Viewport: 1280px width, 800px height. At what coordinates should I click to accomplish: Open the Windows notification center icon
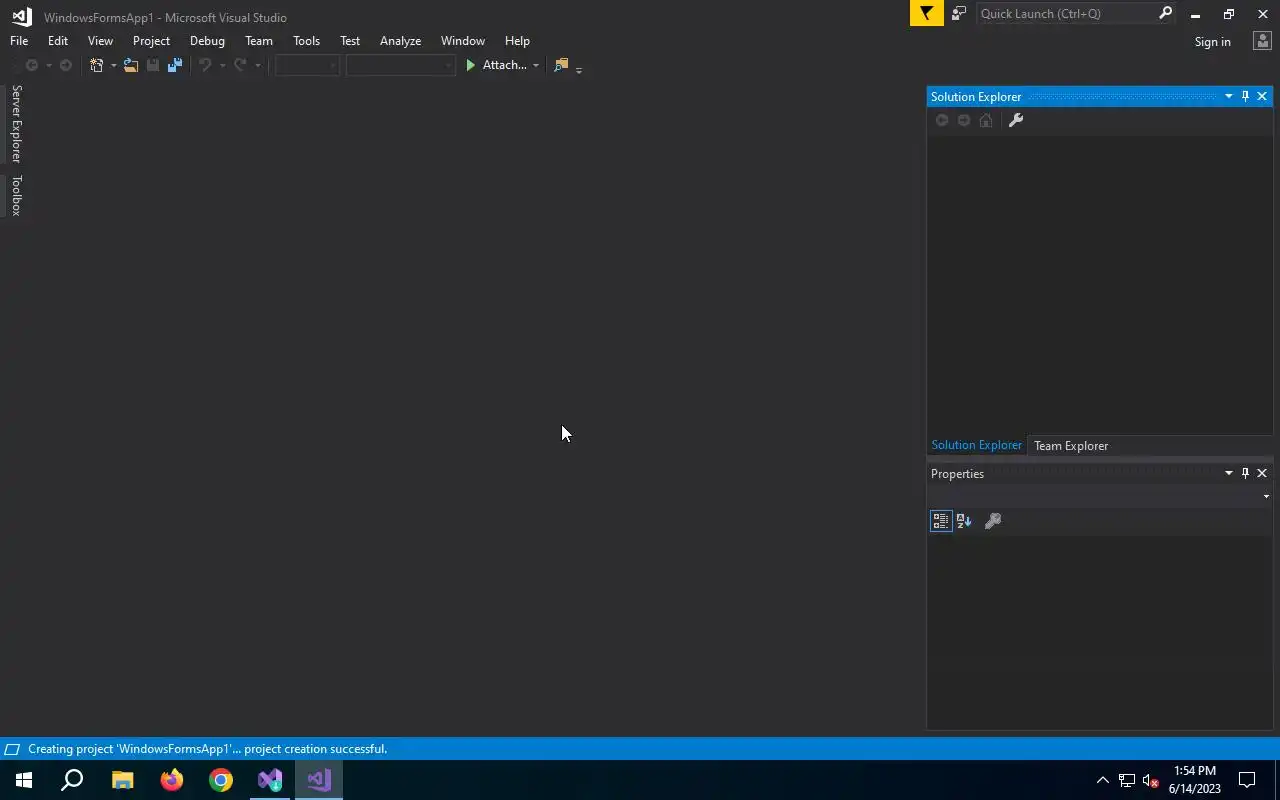(1248, 780)
